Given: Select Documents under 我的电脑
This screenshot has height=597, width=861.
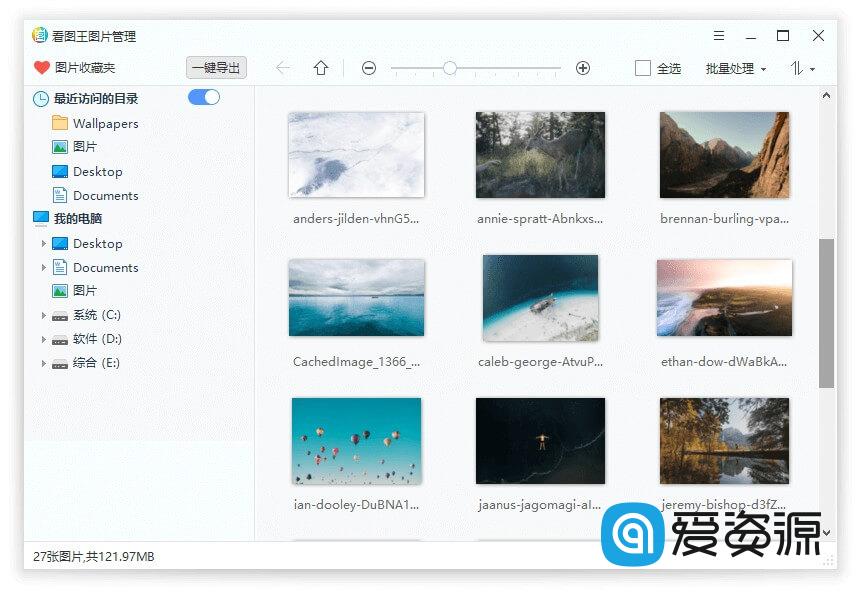Looking at the screenshot, I should pyautogui.click(x=103, y=267).
